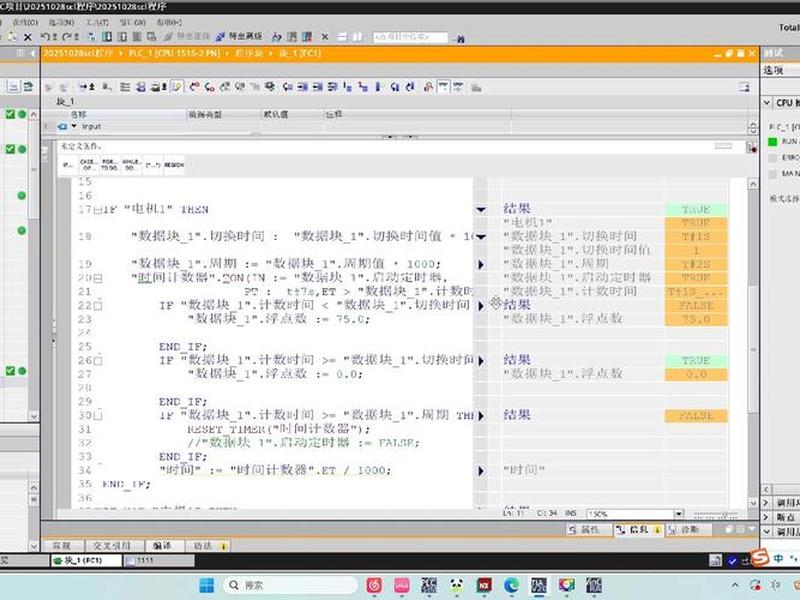Open the 在线(O) menu

26,22
